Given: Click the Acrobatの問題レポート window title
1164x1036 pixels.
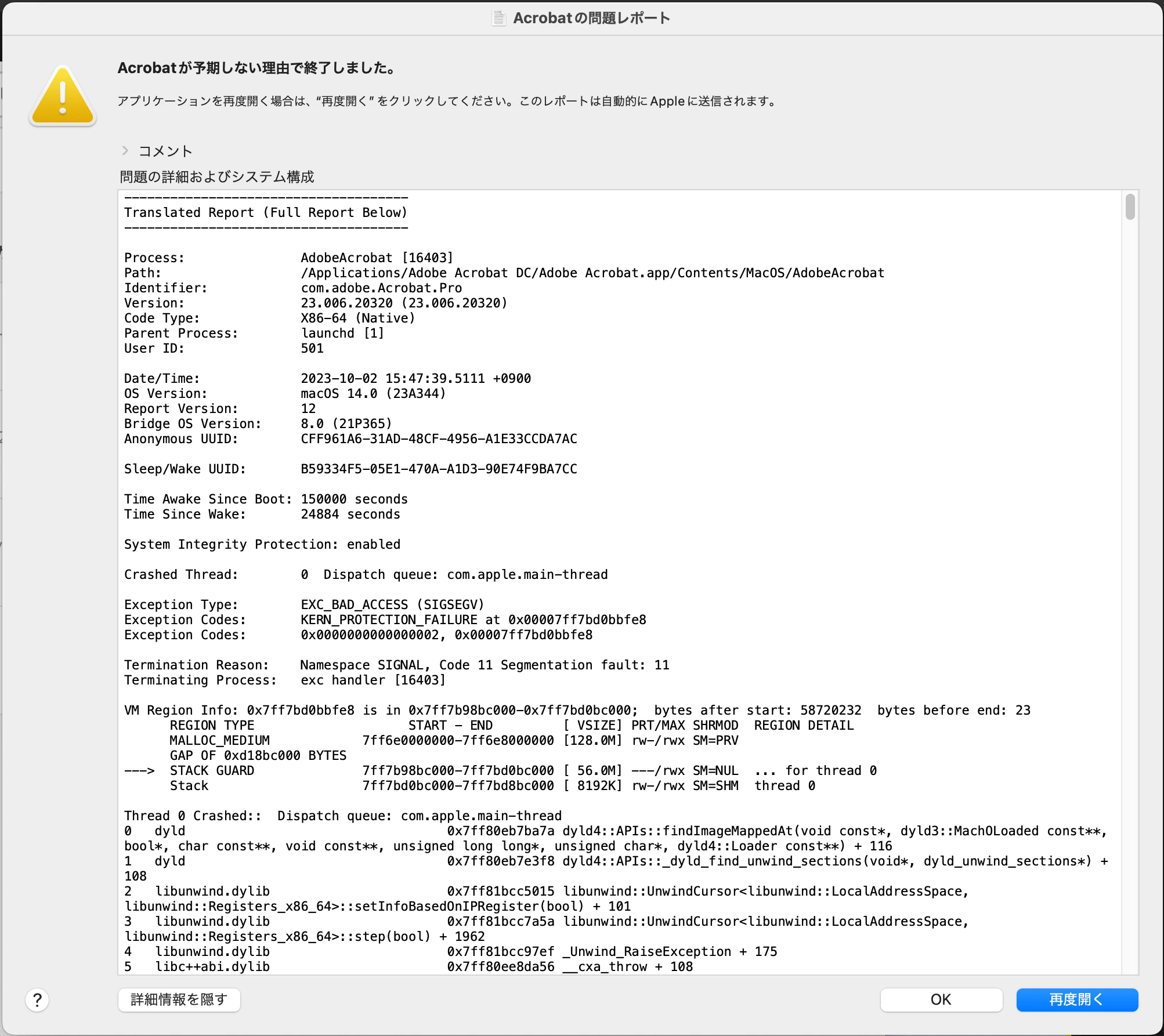Looking at the screenshot, I should coord(591,18).
